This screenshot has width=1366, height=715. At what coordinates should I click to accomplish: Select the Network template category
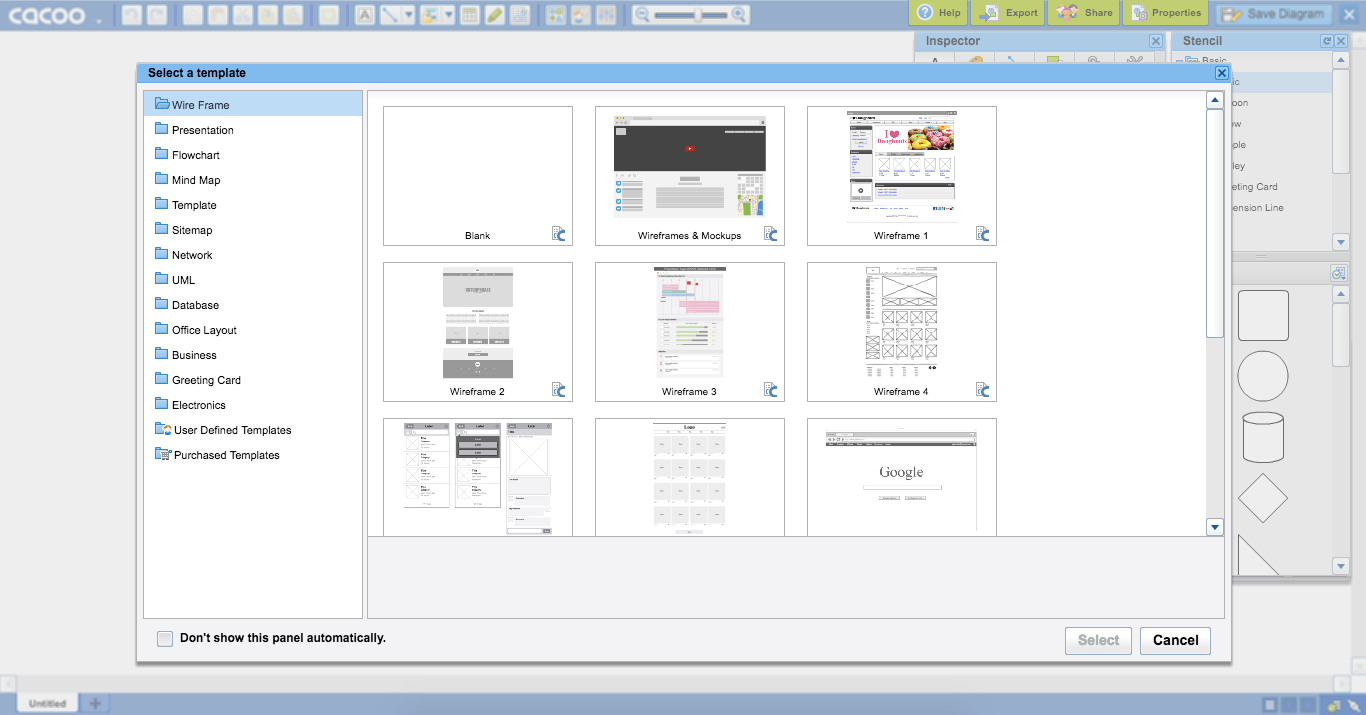(253, 254)
